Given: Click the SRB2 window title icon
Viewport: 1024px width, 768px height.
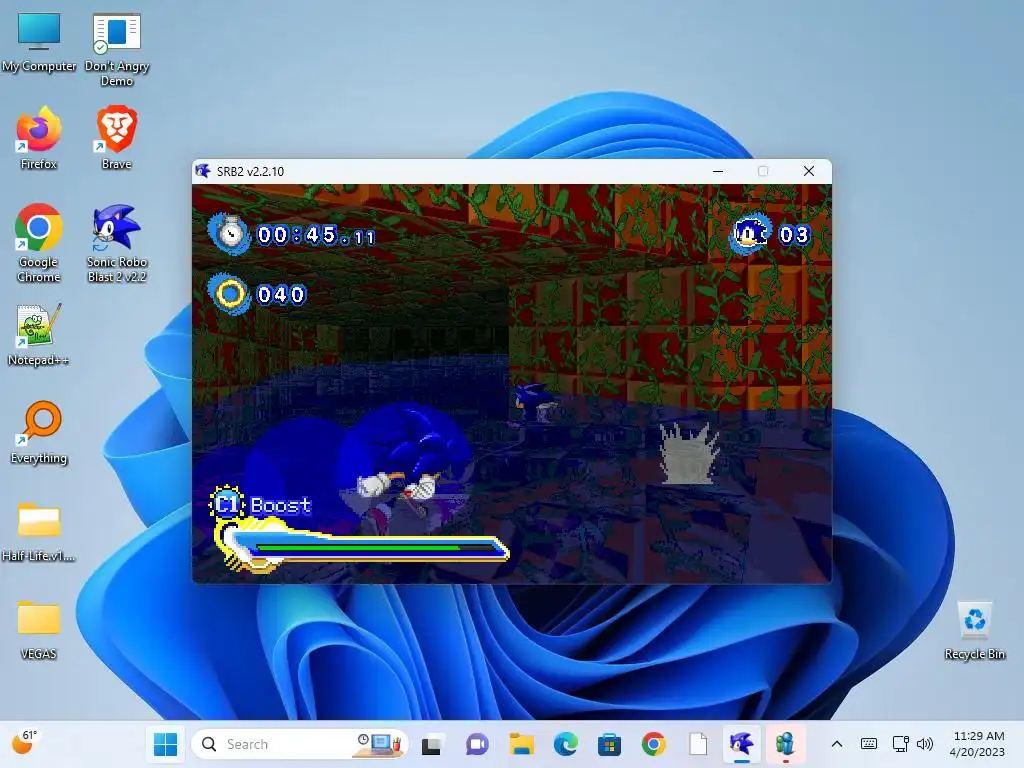Looking at the screenshot, I should pos(203,171).
